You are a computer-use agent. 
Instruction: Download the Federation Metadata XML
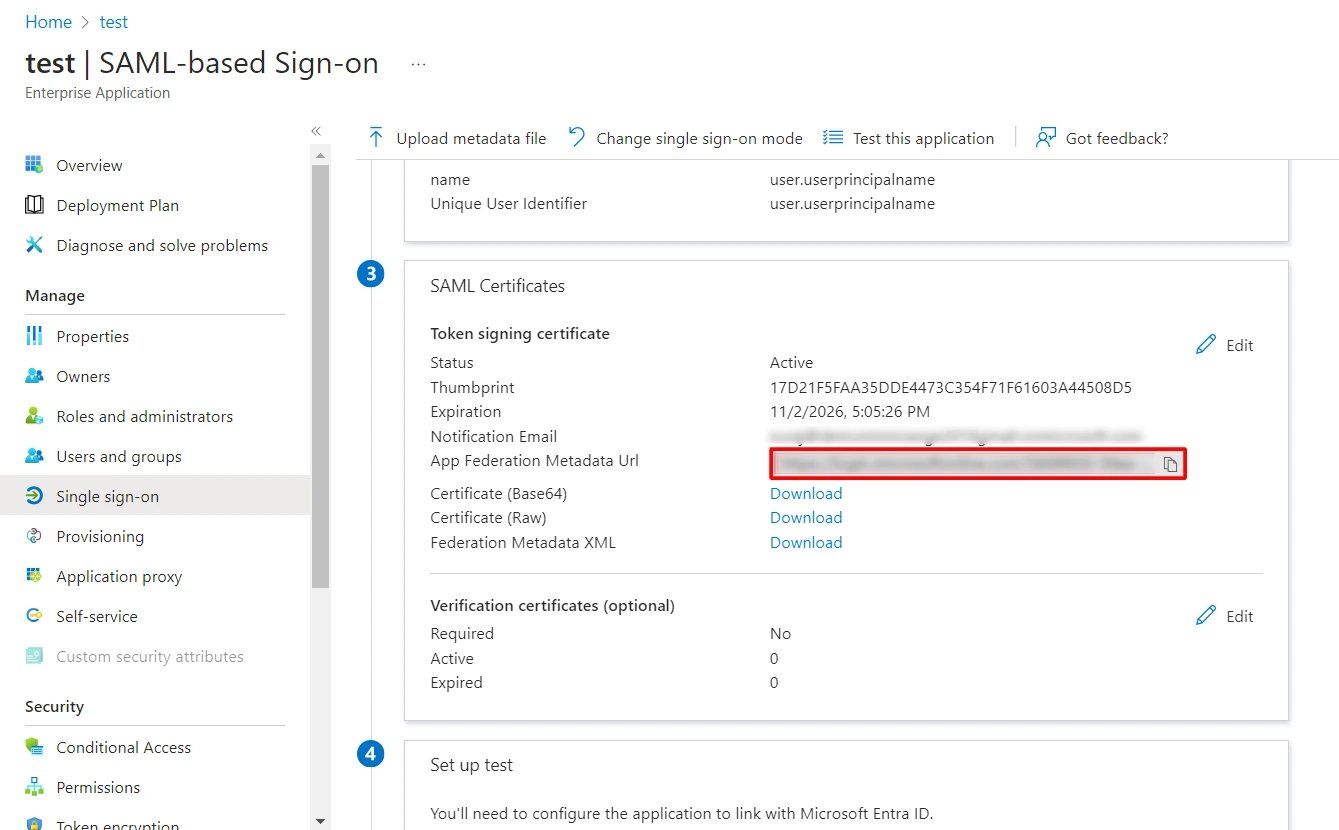tap(806, 542)
